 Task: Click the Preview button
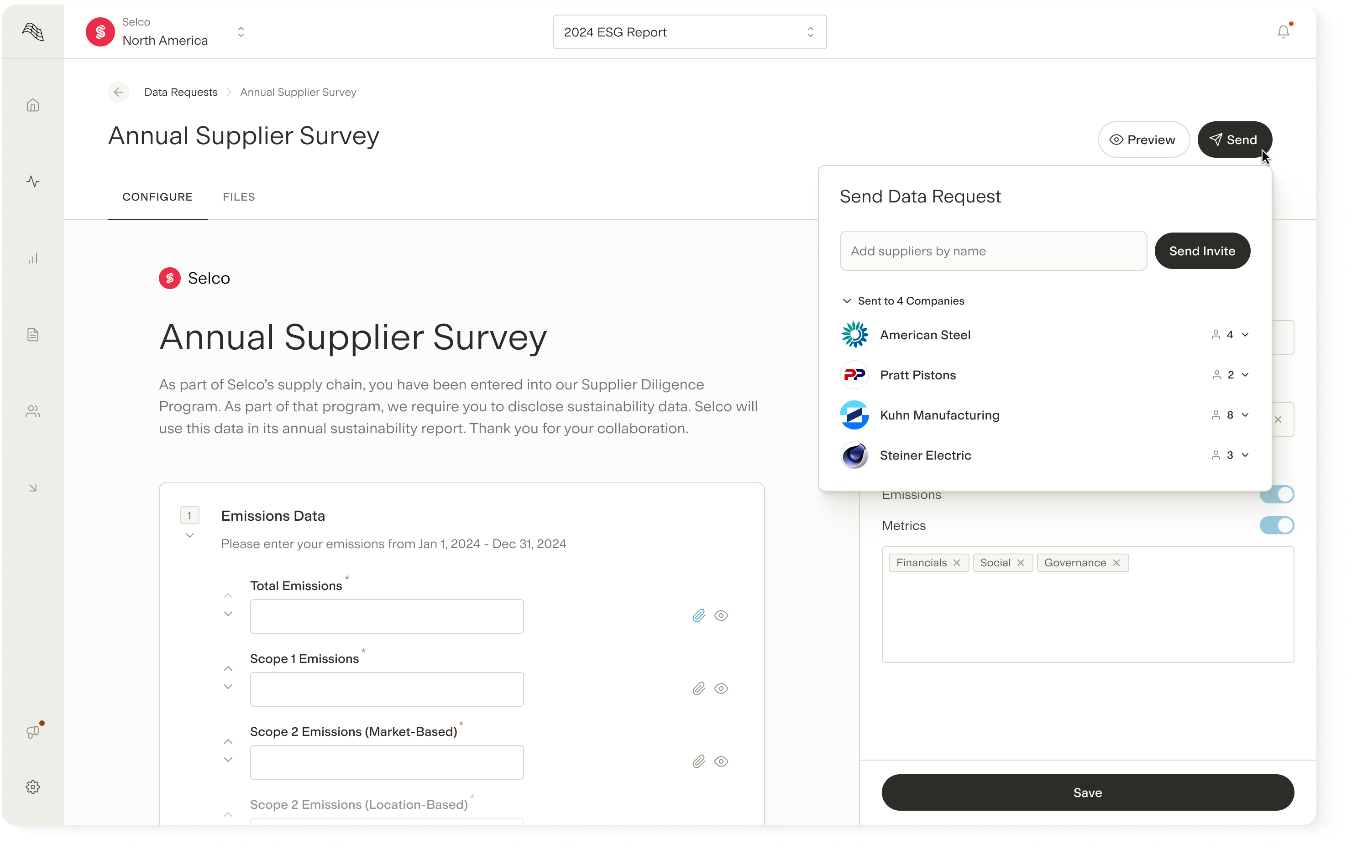point(1144,140)
